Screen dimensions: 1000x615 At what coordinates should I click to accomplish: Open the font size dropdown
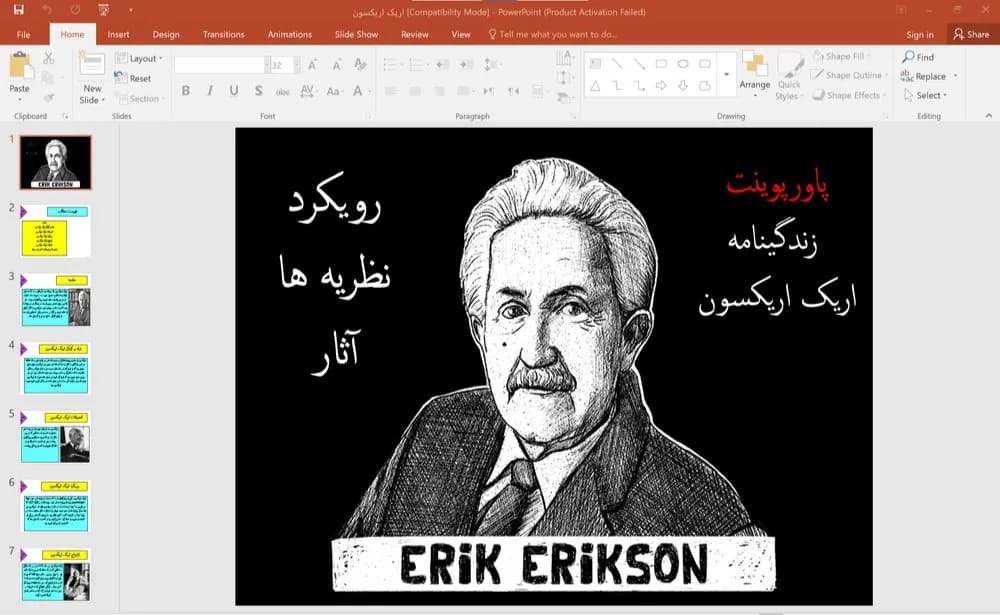click(297, 64)
